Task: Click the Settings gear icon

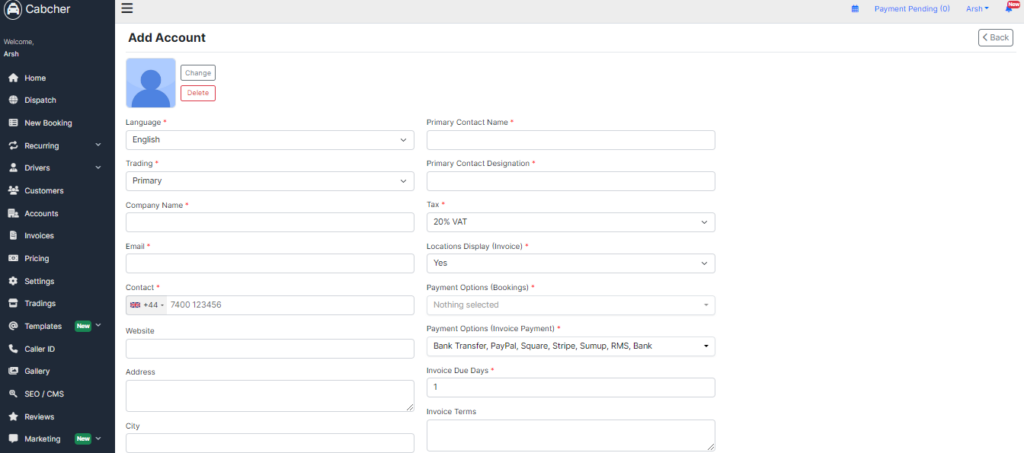Action: pos(13,281)
